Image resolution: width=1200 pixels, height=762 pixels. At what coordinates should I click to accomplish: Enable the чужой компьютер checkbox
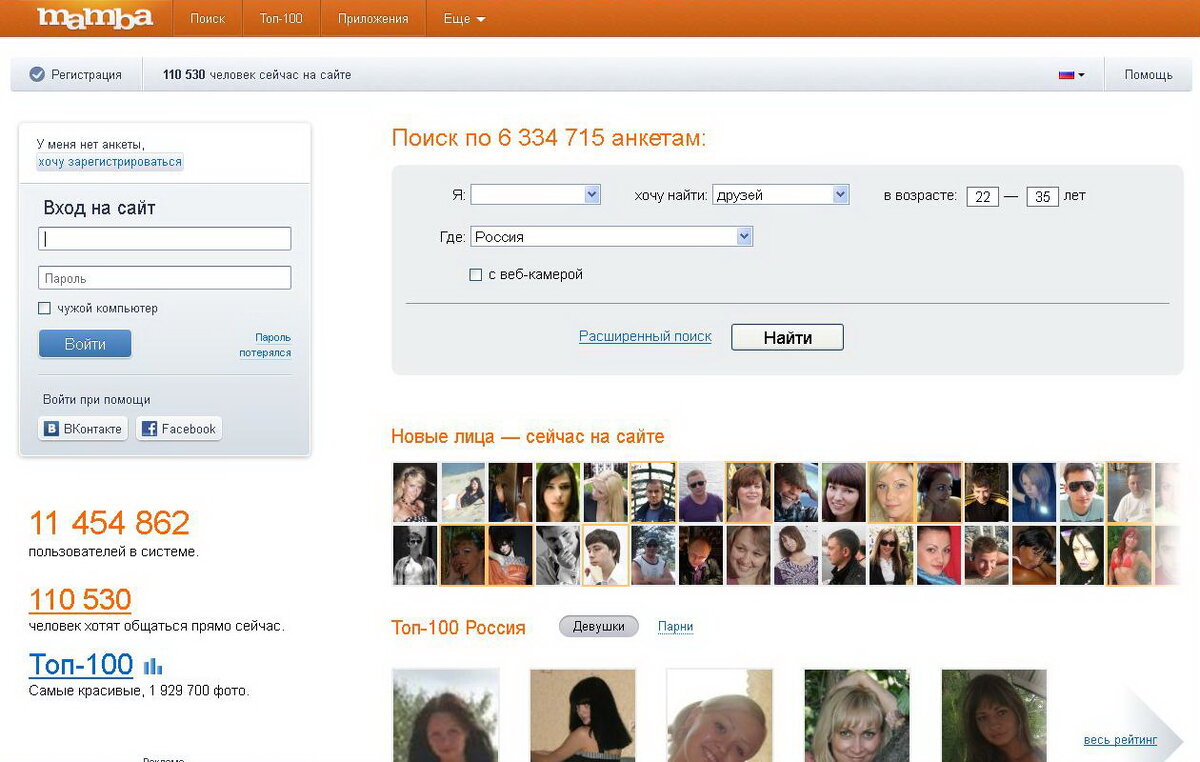[44, 308]
